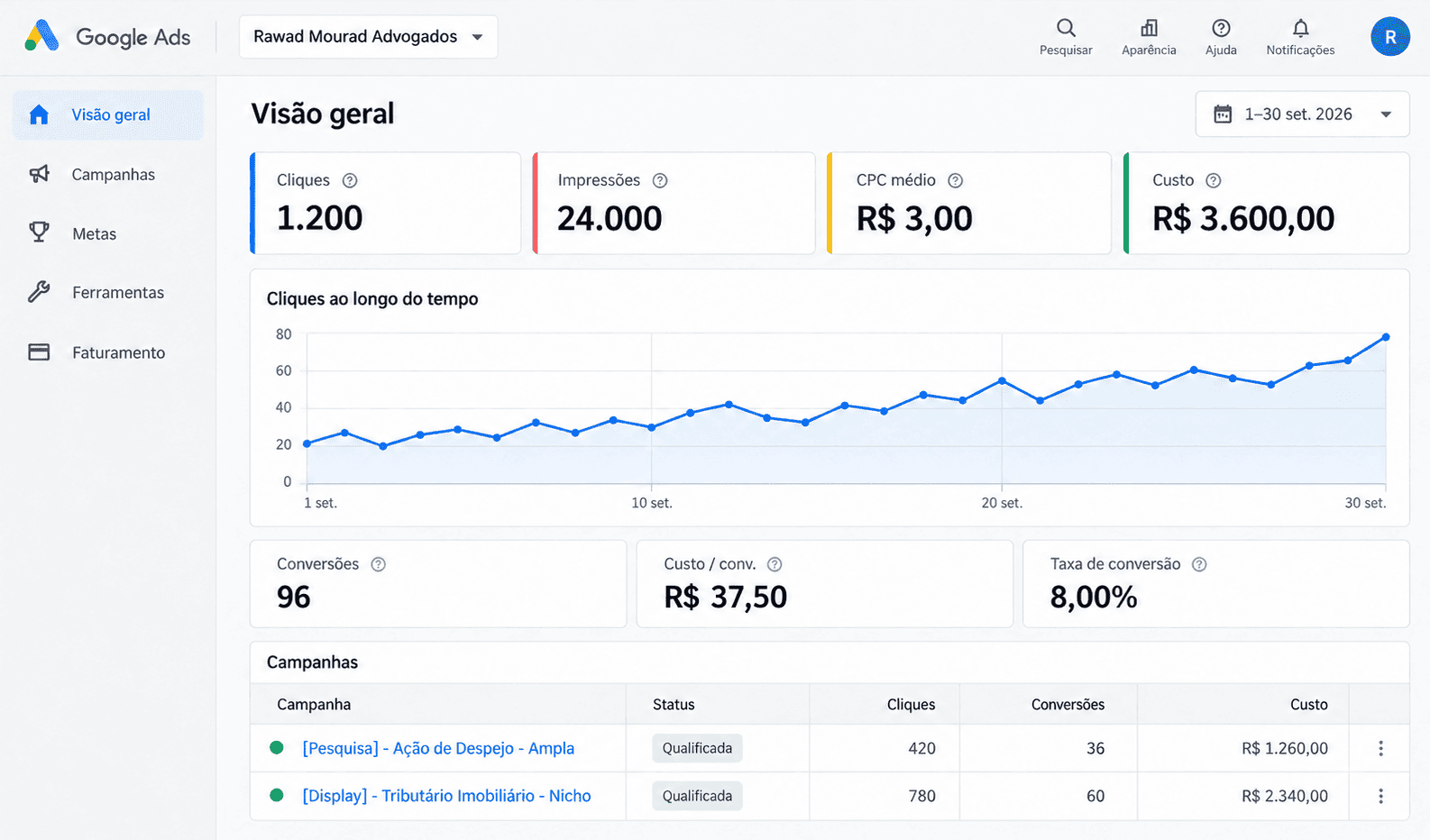The height and width of the screenshot is (840, 1430).
Task: Click the help icon next to Conversões
Action: coord(379,564)
